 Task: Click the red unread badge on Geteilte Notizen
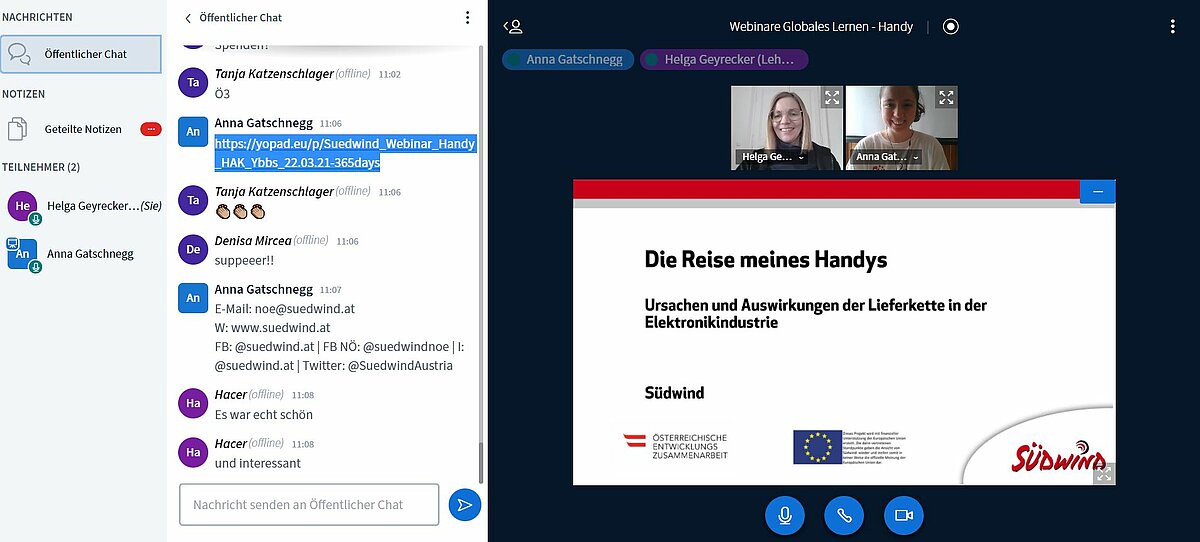(x=151, y=129)
